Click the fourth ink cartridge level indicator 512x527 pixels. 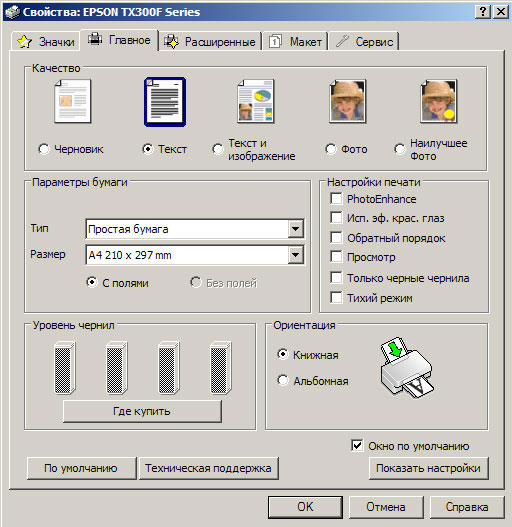click(x=221, y=368)
